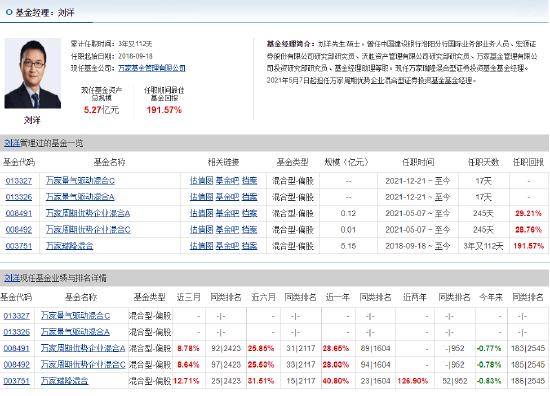This screenshot has height=396, width=550.
Task: Open 万家景气驱动混合C in performance ranking table
Action: [75, 316]
